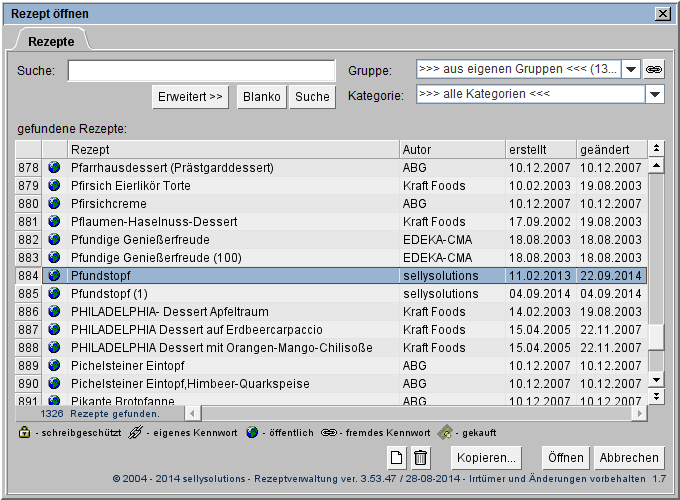Switch to the Rezepte tab
Image resolution: width=680 pixels, height=500 pixels.
pos(51,41)
